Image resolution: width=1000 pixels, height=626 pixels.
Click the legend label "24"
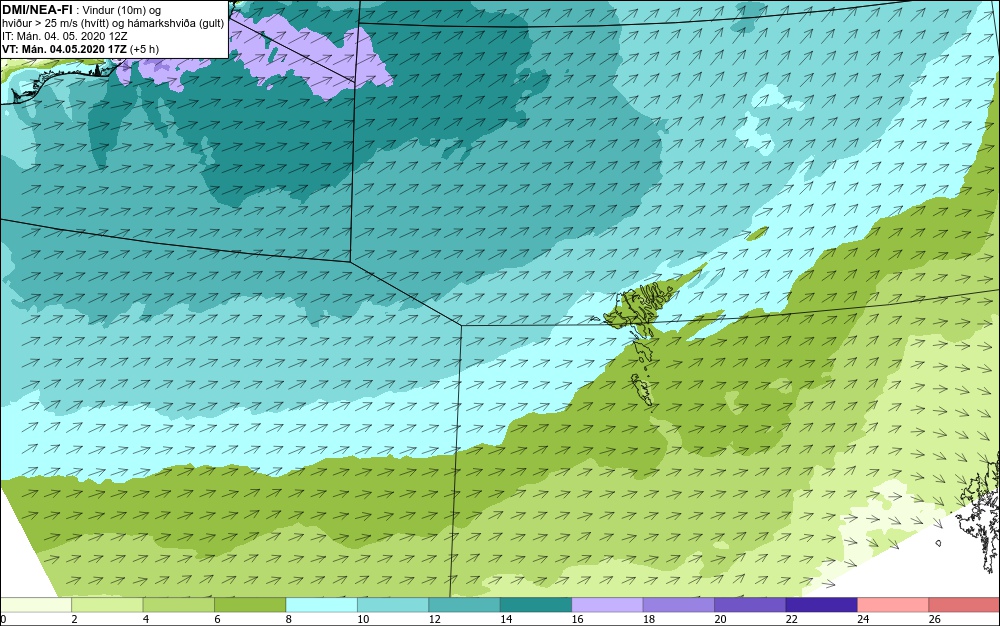pos(863,619)
